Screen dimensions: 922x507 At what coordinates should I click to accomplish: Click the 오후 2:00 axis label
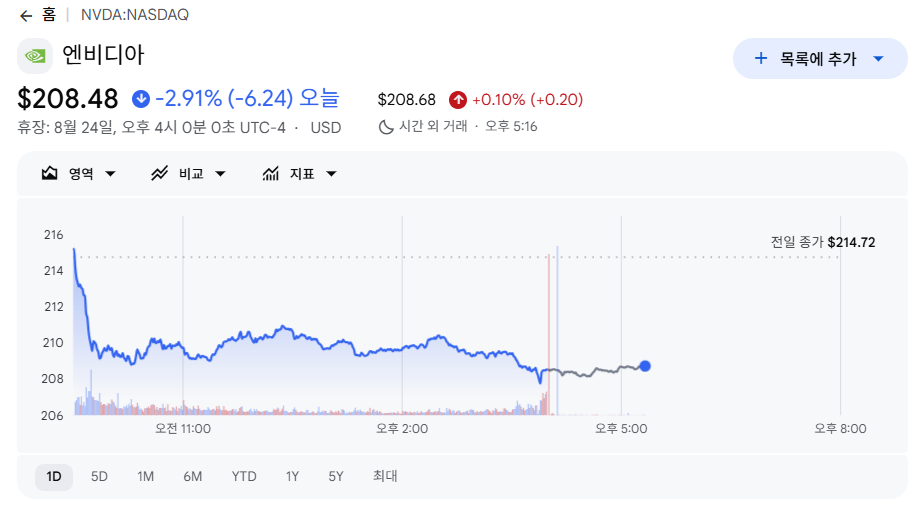(402, 429)
